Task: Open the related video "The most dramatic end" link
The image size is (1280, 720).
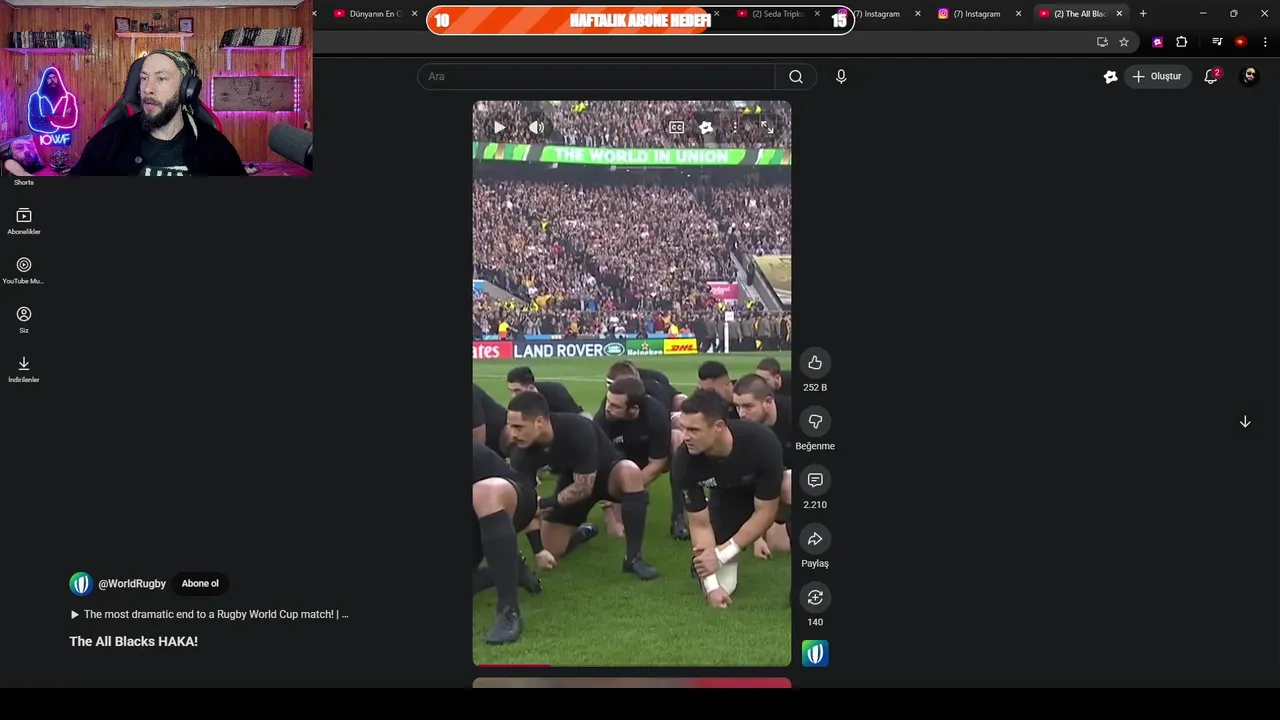Action: click(x=210, y=614)
